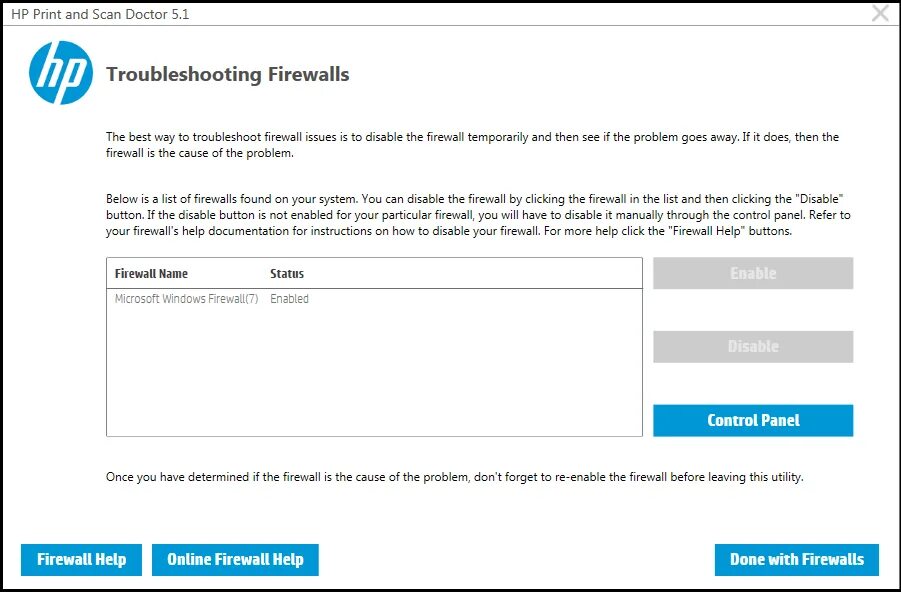Click the greyed-out Disable button

[x=753, y=347]
